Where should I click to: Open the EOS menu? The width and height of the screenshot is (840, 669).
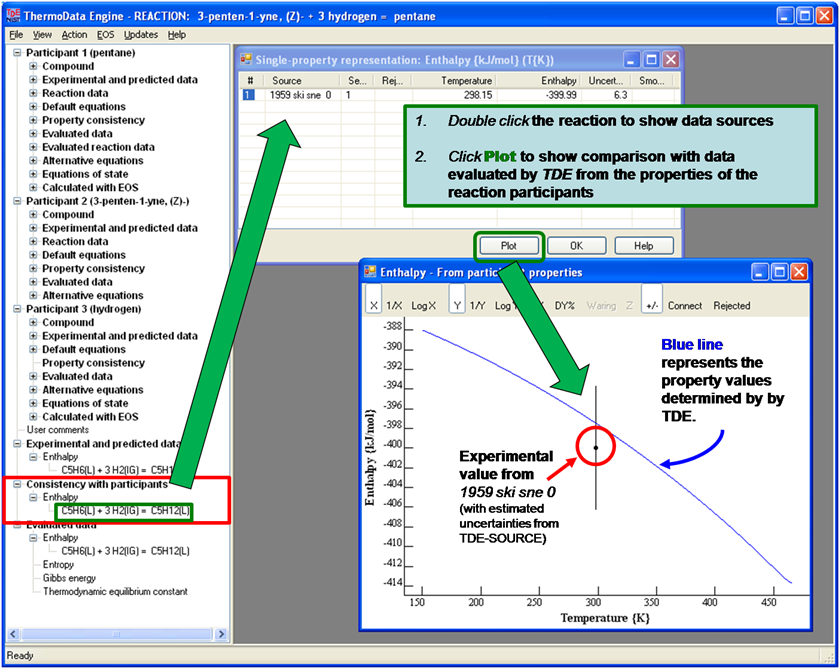pos(105,35)
